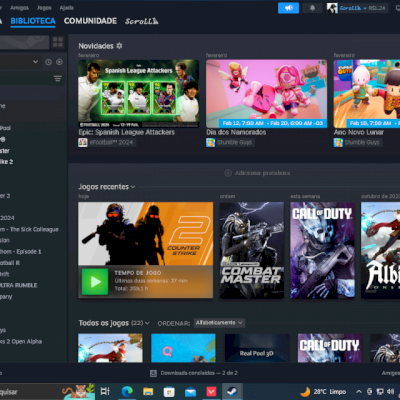Click the profile avatar picture

point(332,8)
